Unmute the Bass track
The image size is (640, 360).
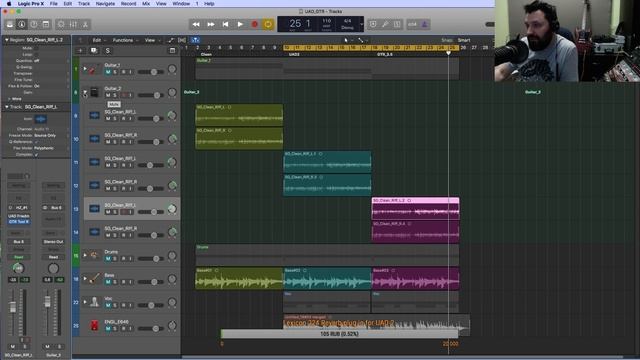[x=108, y=282]
